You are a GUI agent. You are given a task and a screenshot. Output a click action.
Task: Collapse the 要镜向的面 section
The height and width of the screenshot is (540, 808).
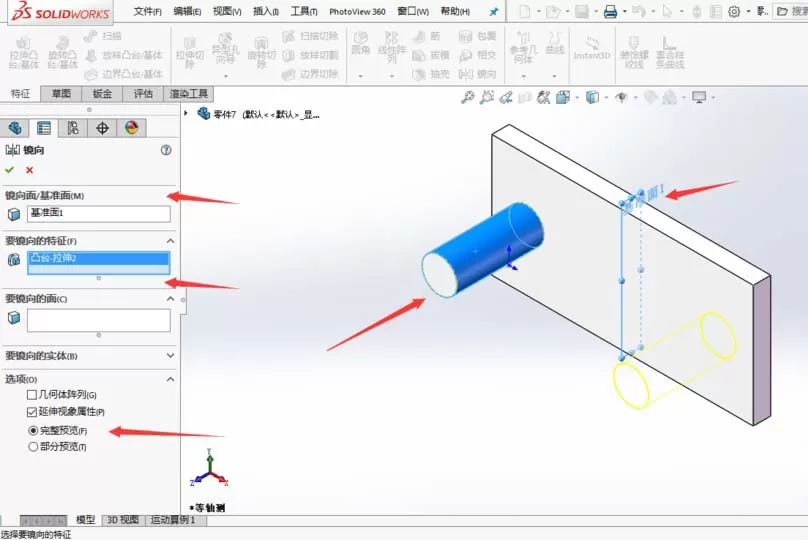[x=171, y=299]
